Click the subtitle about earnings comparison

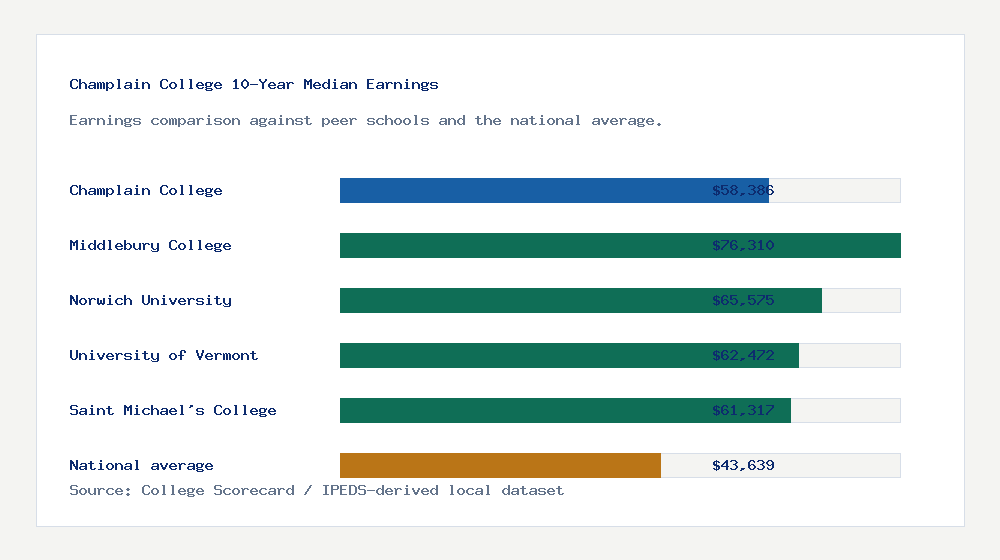(x=365, y=121)
